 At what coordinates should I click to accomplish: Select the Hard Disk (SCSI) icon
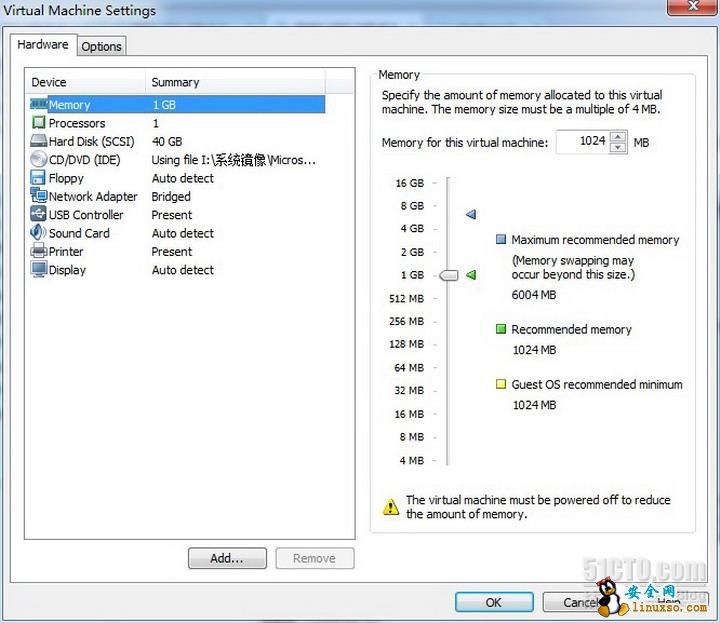[x=39, y=142]
